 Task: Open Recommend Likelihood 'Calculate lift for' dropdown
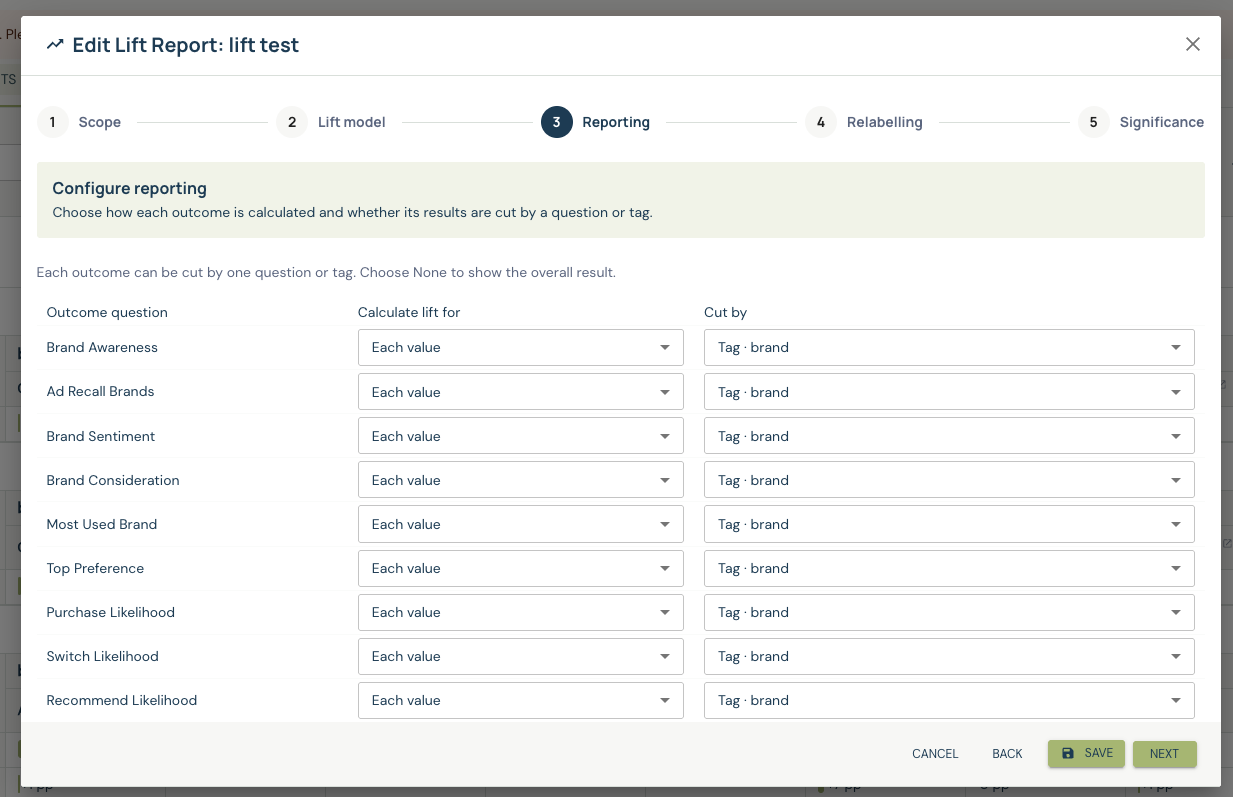(521, 700)
